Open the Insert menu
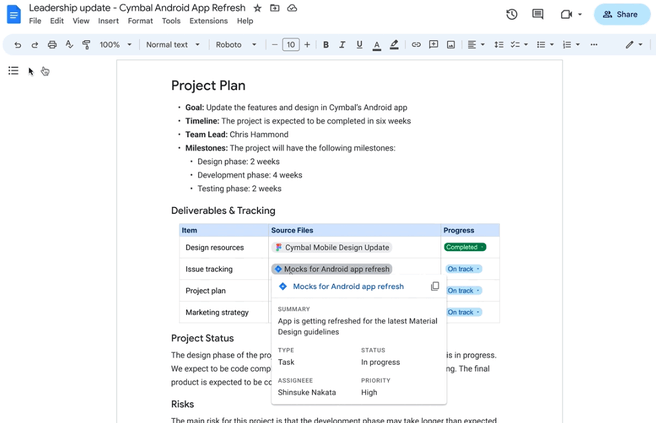The width and height of the screenshot is (656, 423). 108,21
